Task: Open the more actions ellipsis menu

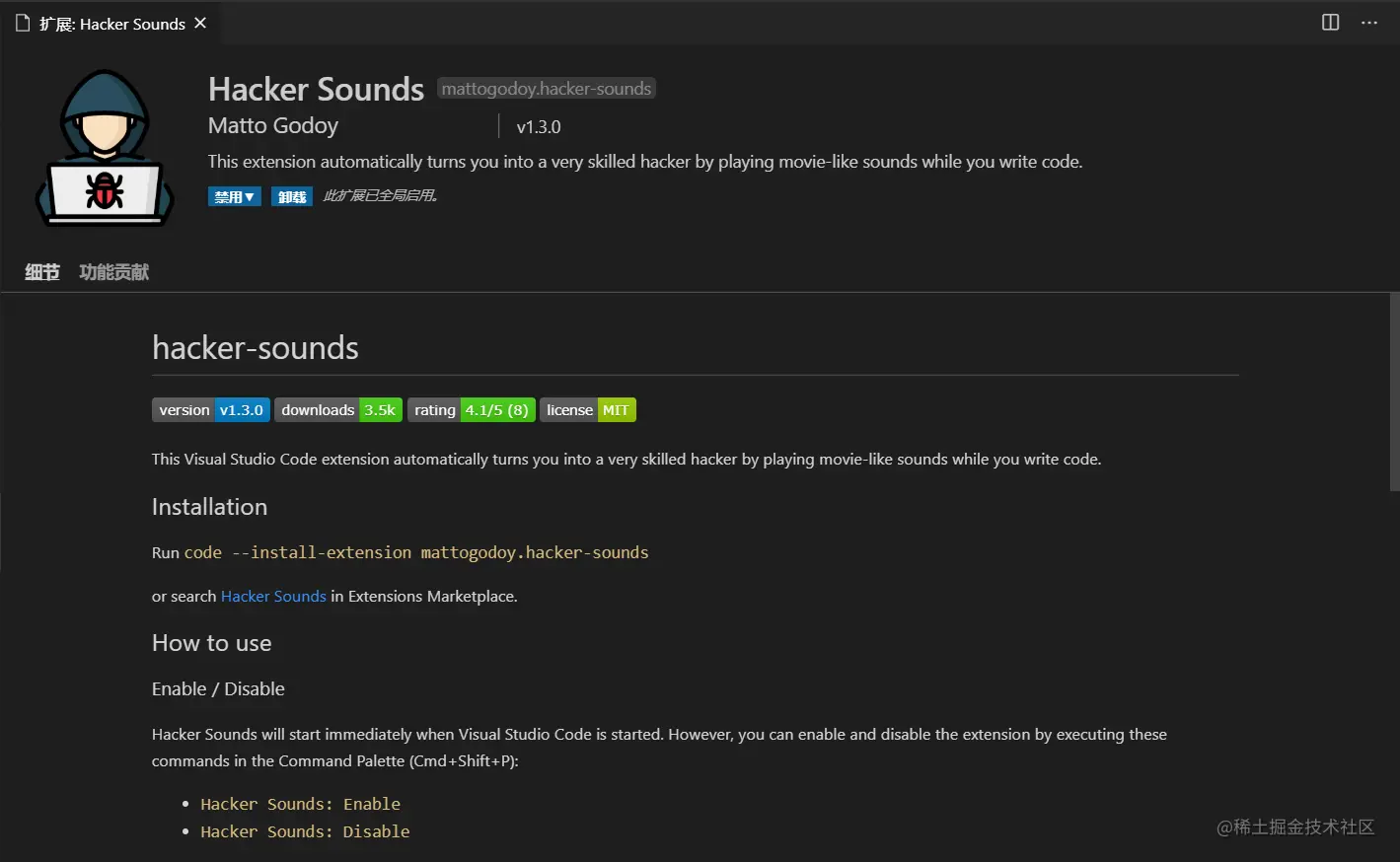Action: (1369, 23)
